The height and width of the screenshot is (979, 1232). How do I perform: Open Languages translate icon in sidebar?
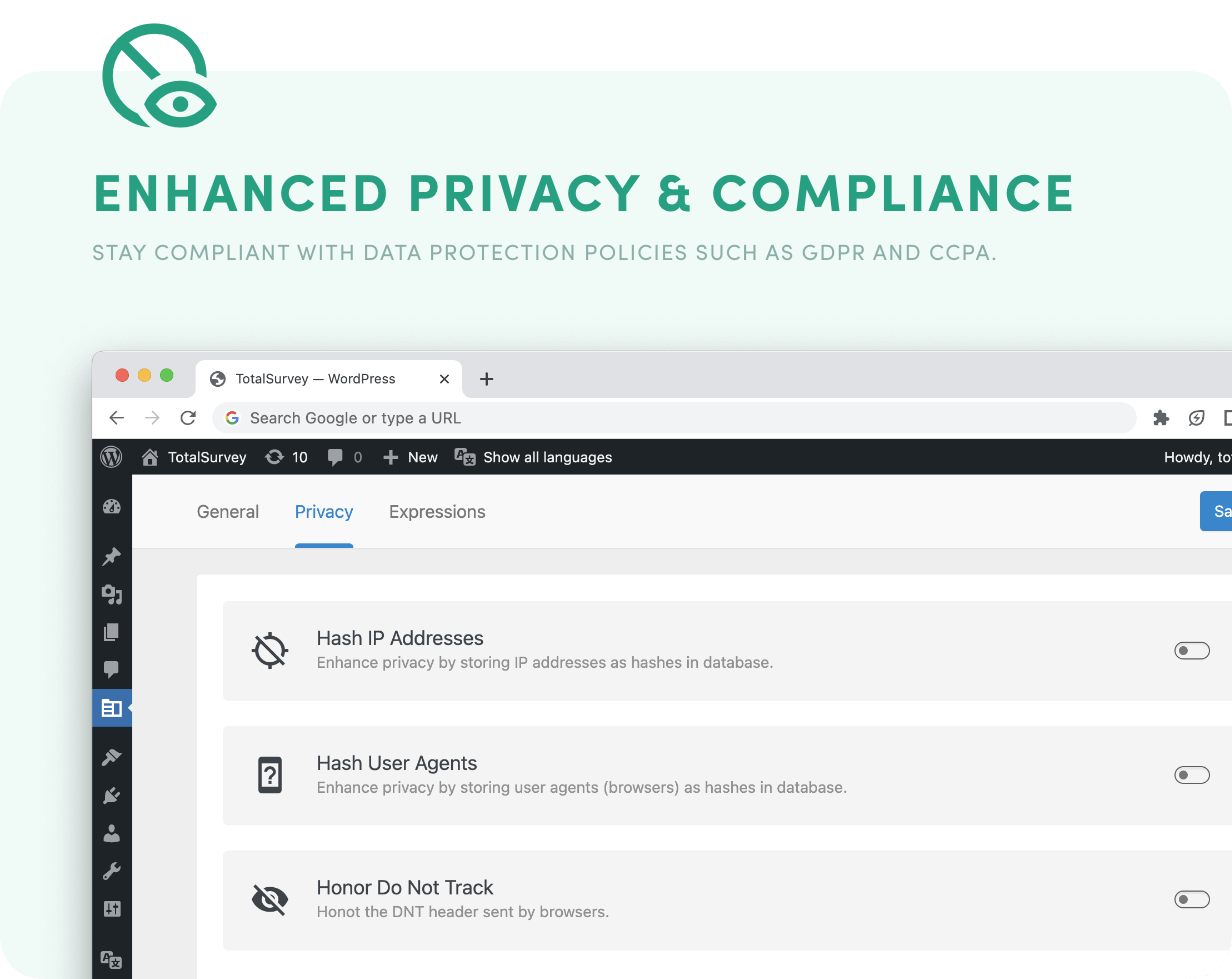point(112,959)
